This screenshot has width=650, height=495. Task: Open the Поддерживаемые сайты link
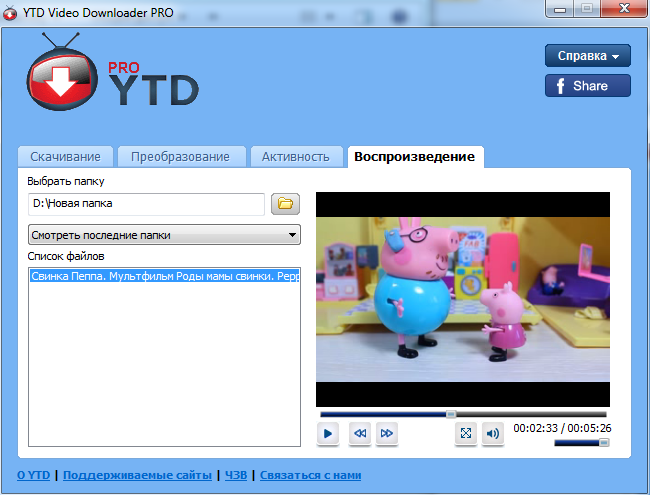pos(137,475)
